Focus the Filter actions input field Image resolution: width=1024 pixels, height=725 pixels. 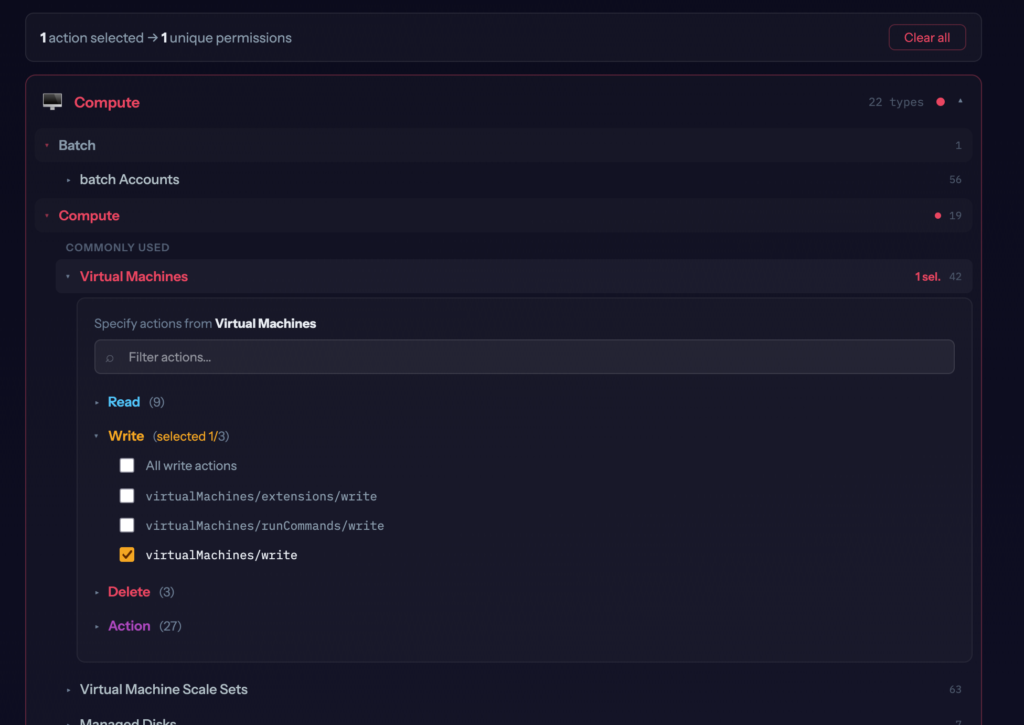coord(530,357)
